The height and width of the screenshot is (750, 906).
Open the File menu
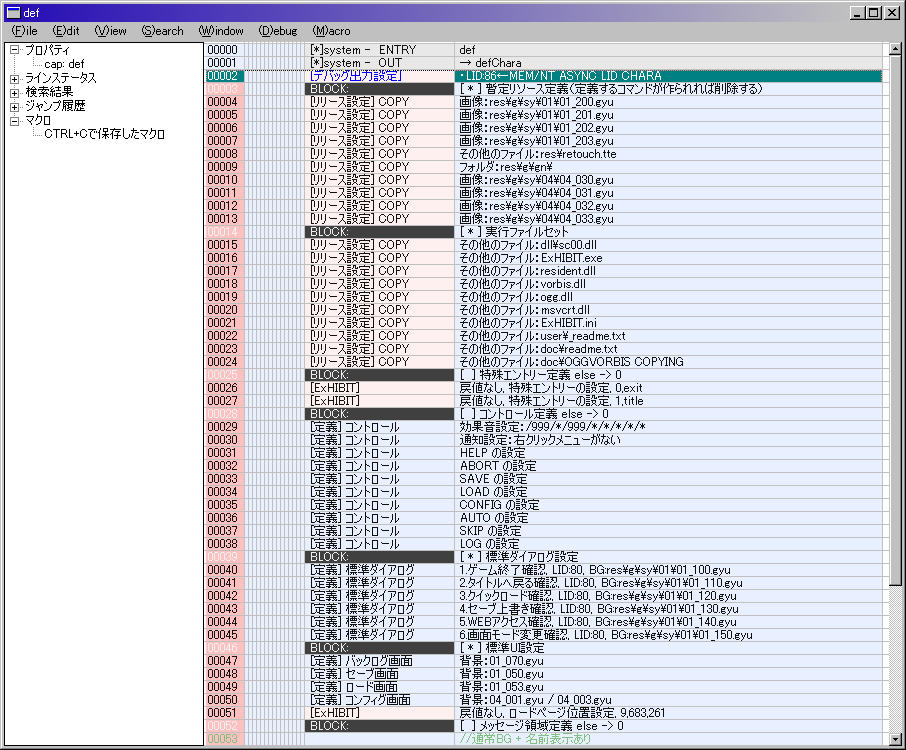pyautogui.click(x=24, y=31)
